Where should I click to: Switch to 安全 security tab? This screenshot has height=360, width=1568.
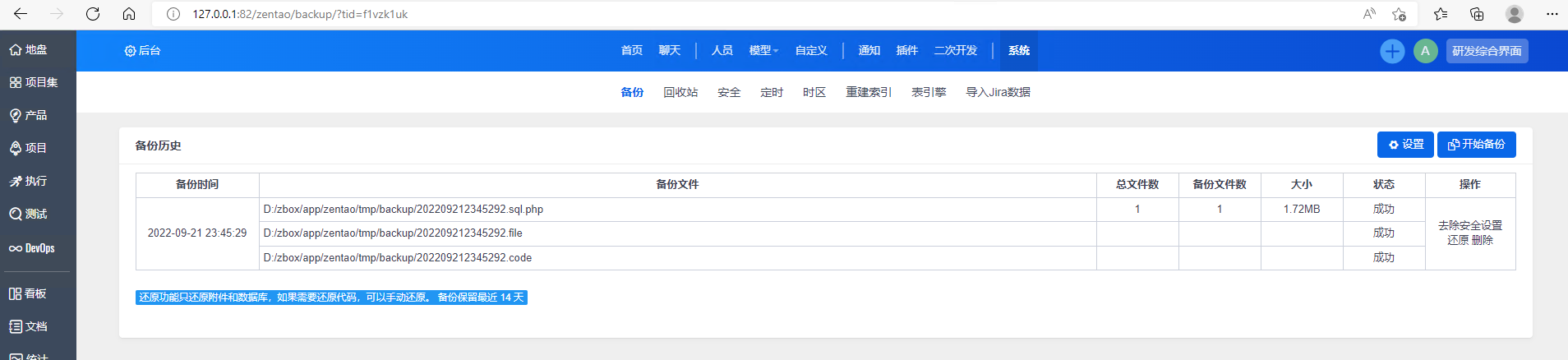pos(729,93)
